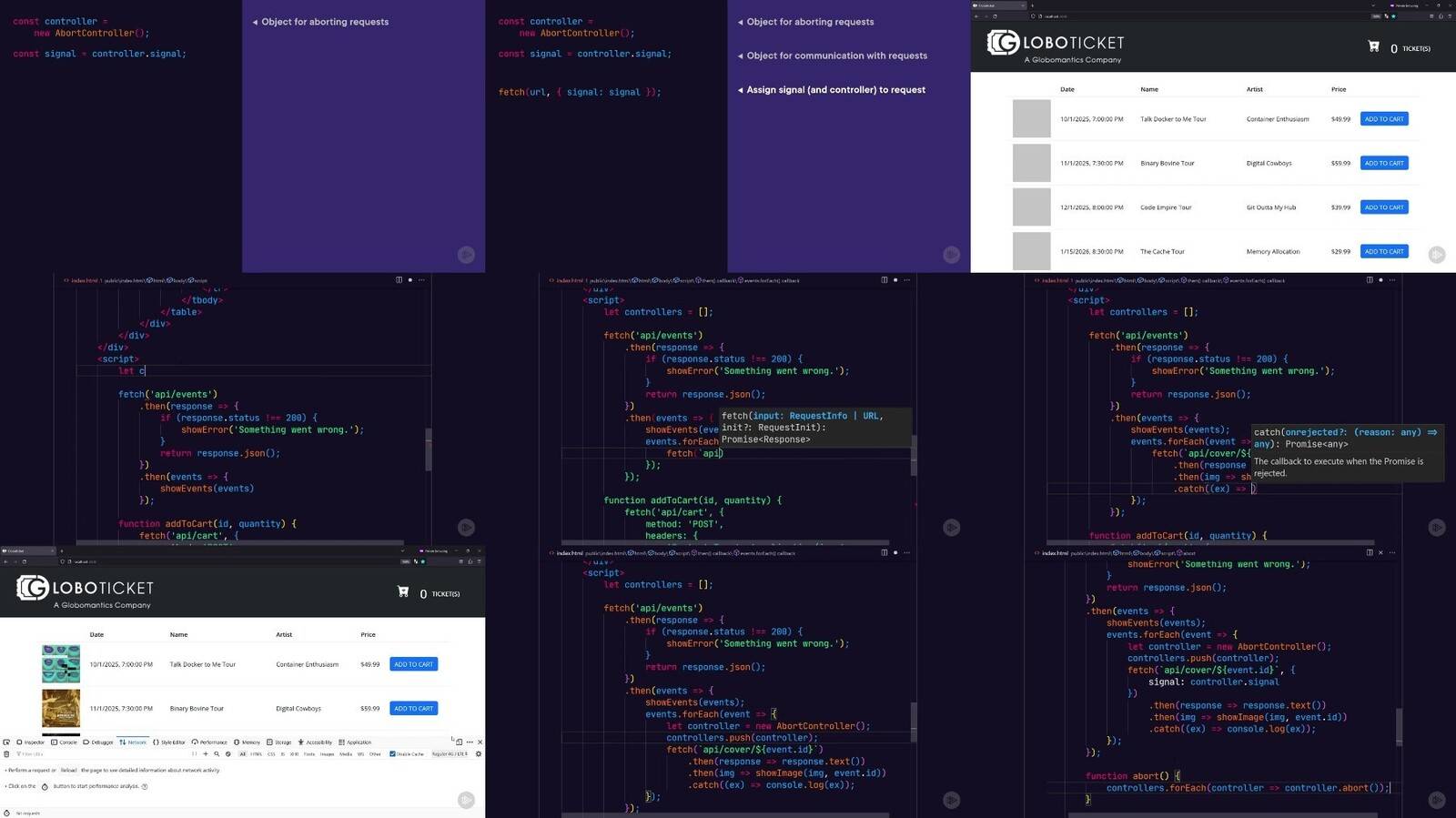Click the Reload button in the network hint
Screen dimensions: 1456x818
coord(68,770)
